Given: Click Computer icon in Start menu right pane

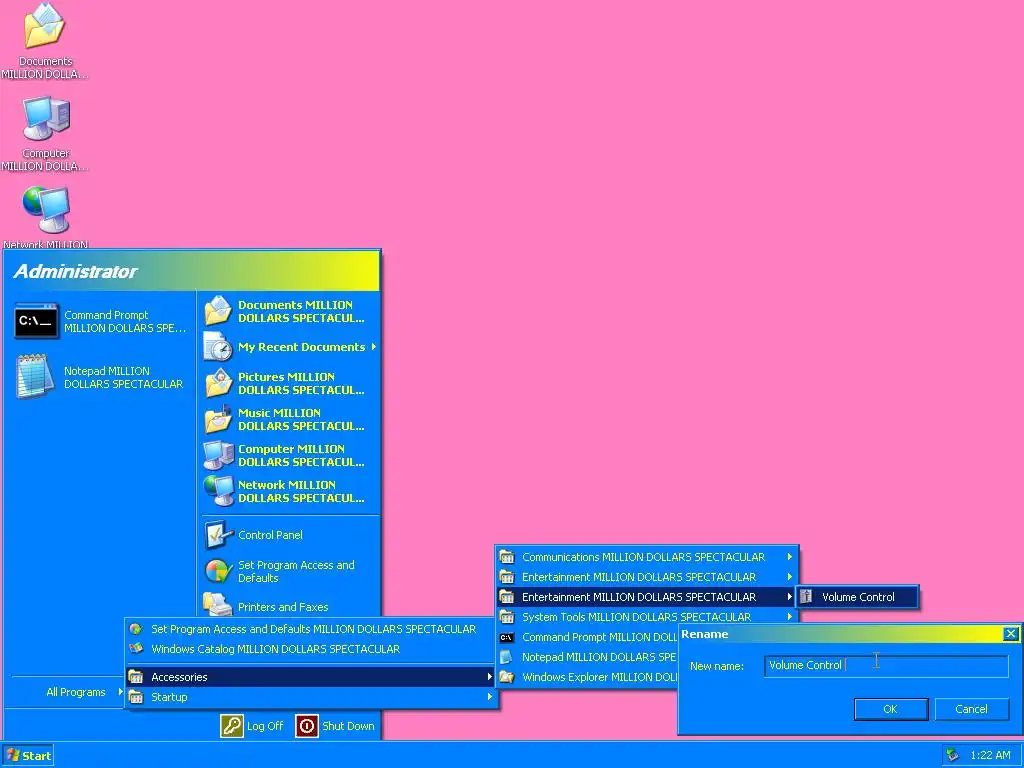Looking at the screenshot, I should 218,455.
